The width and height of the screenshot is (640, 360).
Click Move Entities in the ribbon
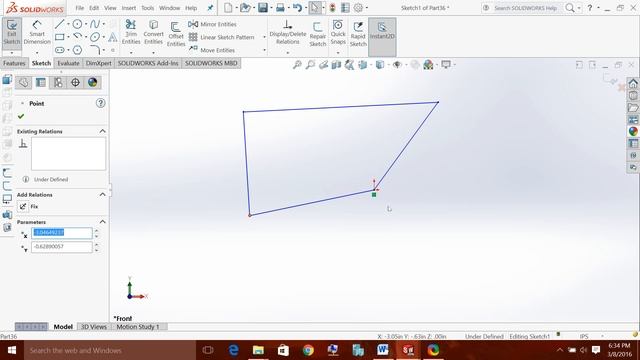(x=211, y=50)
